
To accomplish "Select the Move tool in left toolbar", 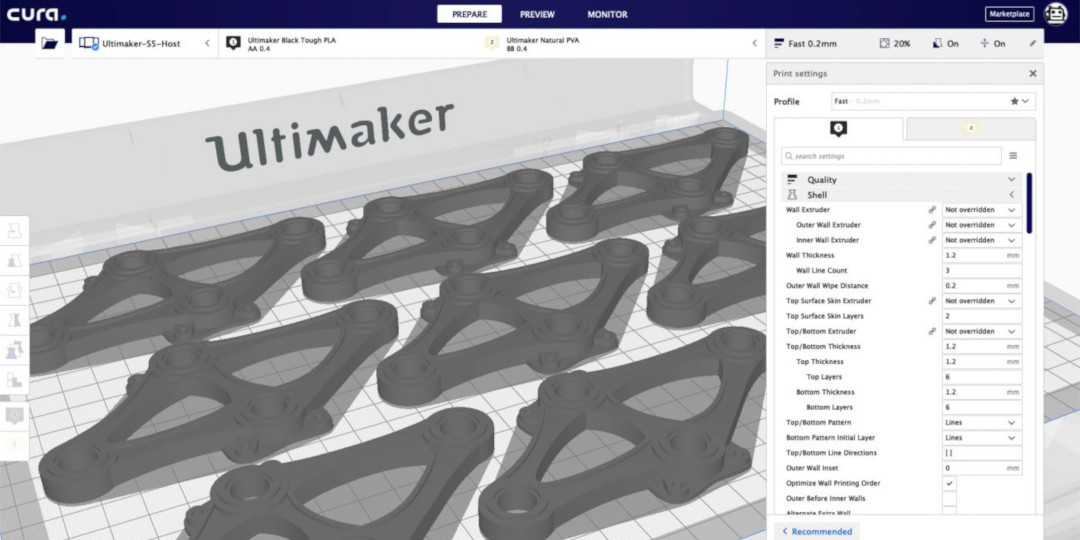I will tap(14, 231).
